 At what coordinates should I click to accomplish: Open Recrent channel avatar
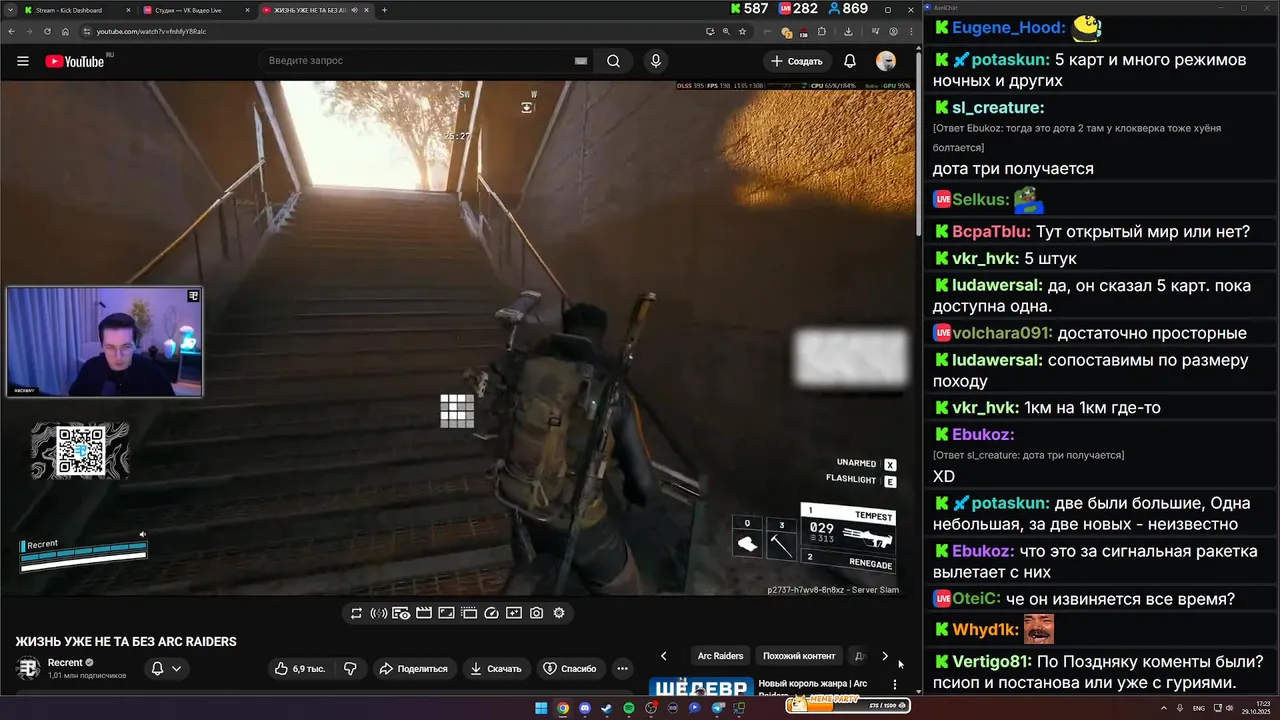pos(28,668)
